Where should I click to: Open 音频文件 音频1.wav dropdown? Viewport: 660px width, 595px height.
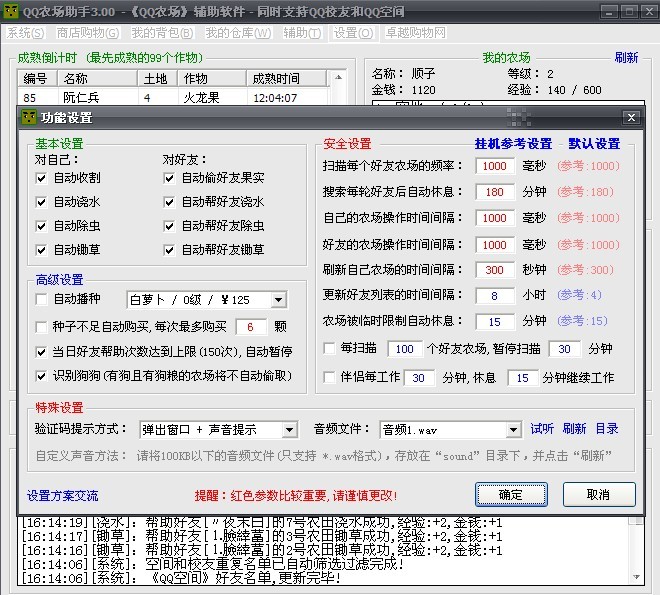[x=513, y=430]
